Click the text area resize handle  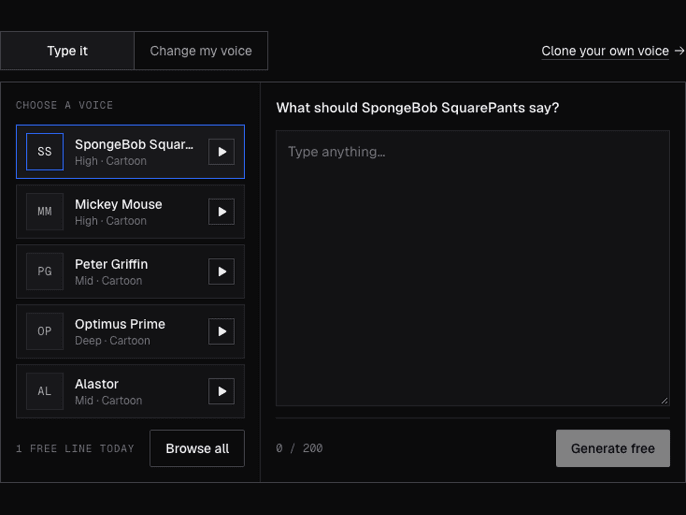pyautogui.click(x=665, y=401)
